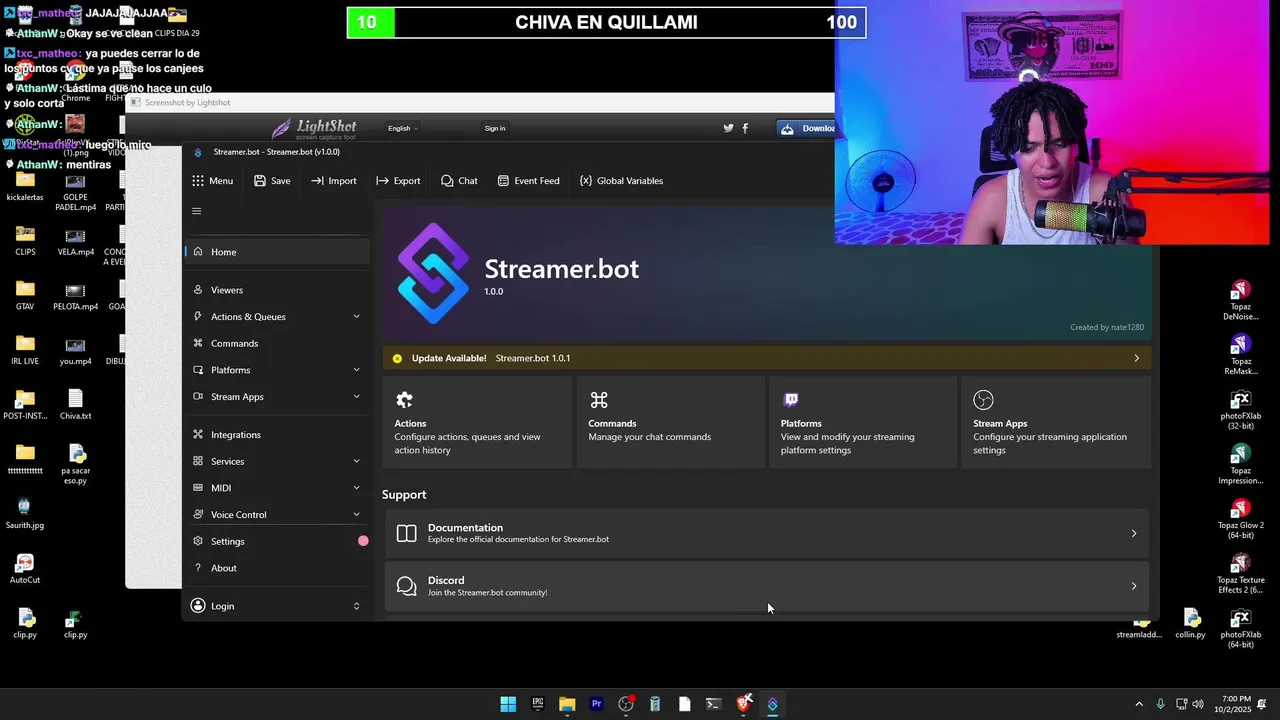Select the Topaz Glow 2 desktop shortcut
Screen dimensions: 1280x720
tap(1241, 519)
